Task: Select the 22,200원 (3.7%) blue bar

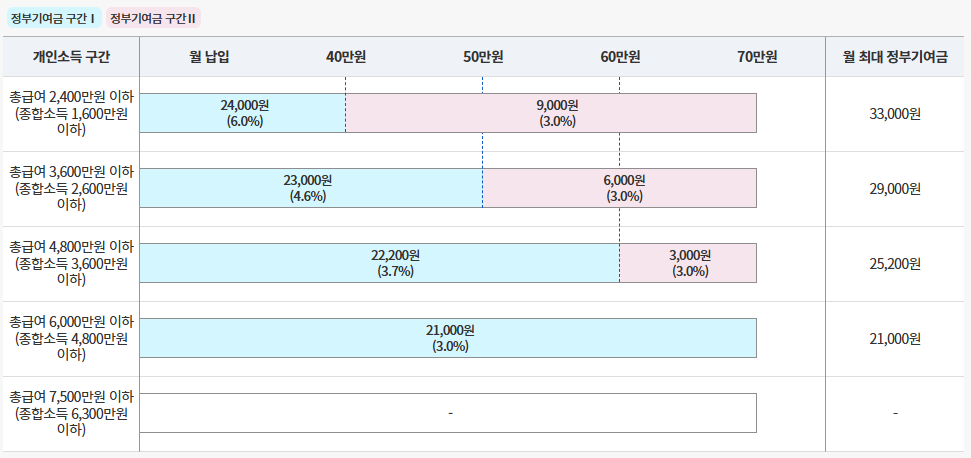Action: [380, 263]
